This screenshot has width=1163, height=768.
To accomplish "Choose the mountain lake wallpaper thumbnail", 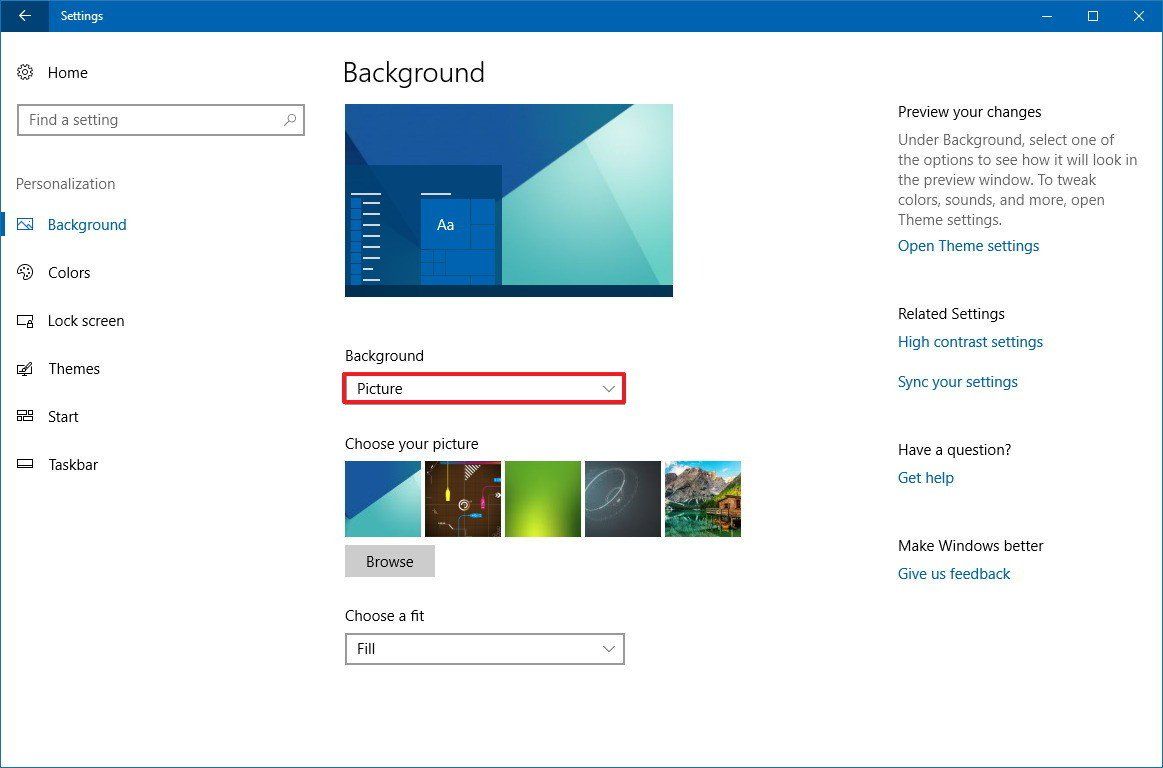I will tap(702, 498).
